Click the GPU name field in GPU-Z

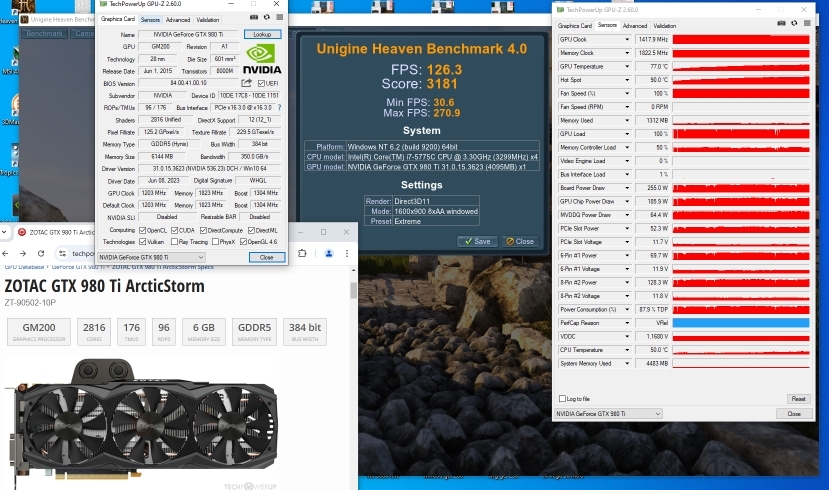tap(188, 34)
